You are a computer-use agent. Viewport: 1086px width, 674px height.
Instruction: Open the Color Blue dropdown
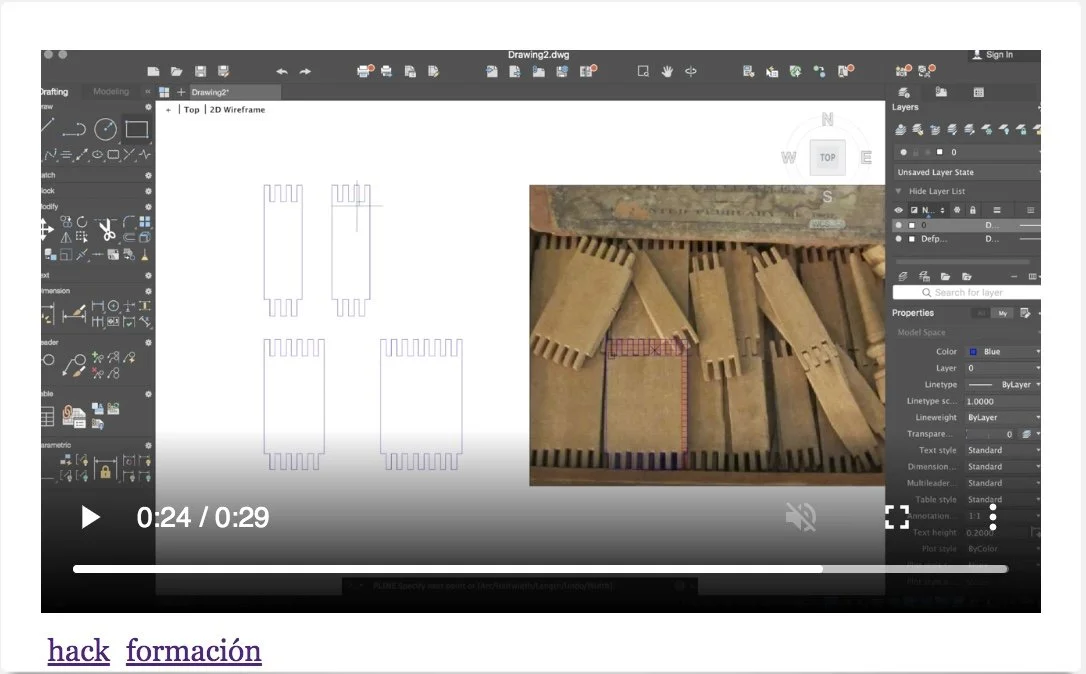click(1003, 351)
